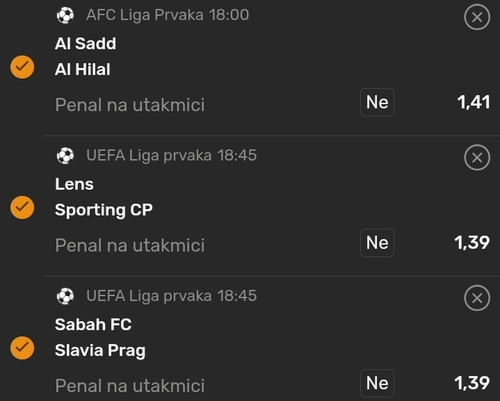
Task: Open the Sporting CP team name
Action: point(104,210)
